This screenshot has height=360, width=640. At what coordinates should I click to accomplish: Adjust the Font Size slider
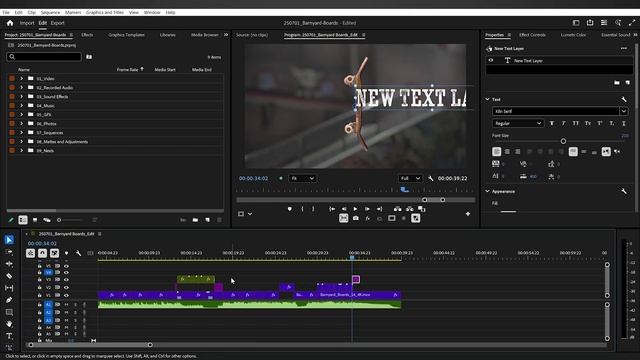tap(563, 141)
